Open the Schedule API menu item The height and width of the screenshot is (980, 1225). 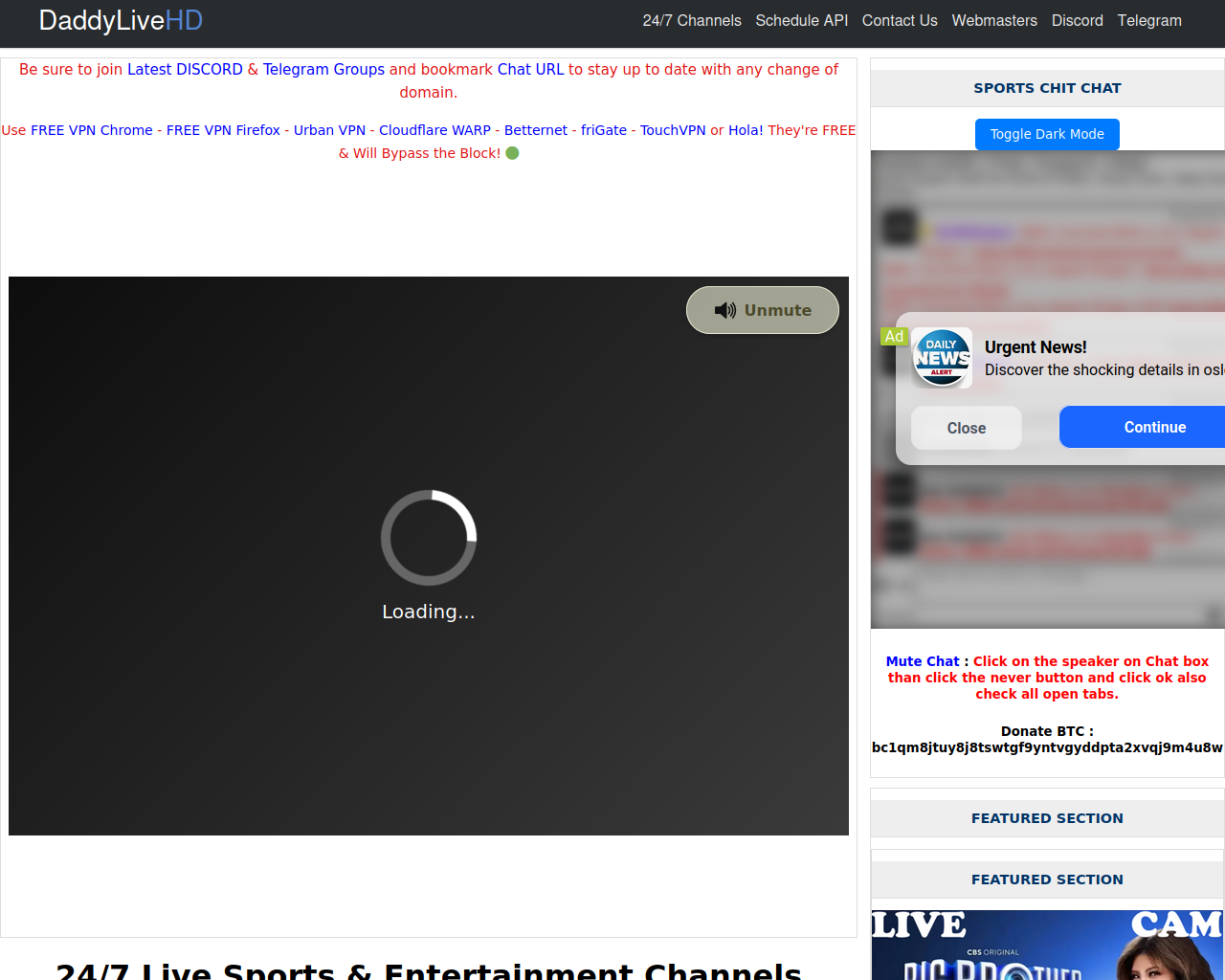(801, 20)
